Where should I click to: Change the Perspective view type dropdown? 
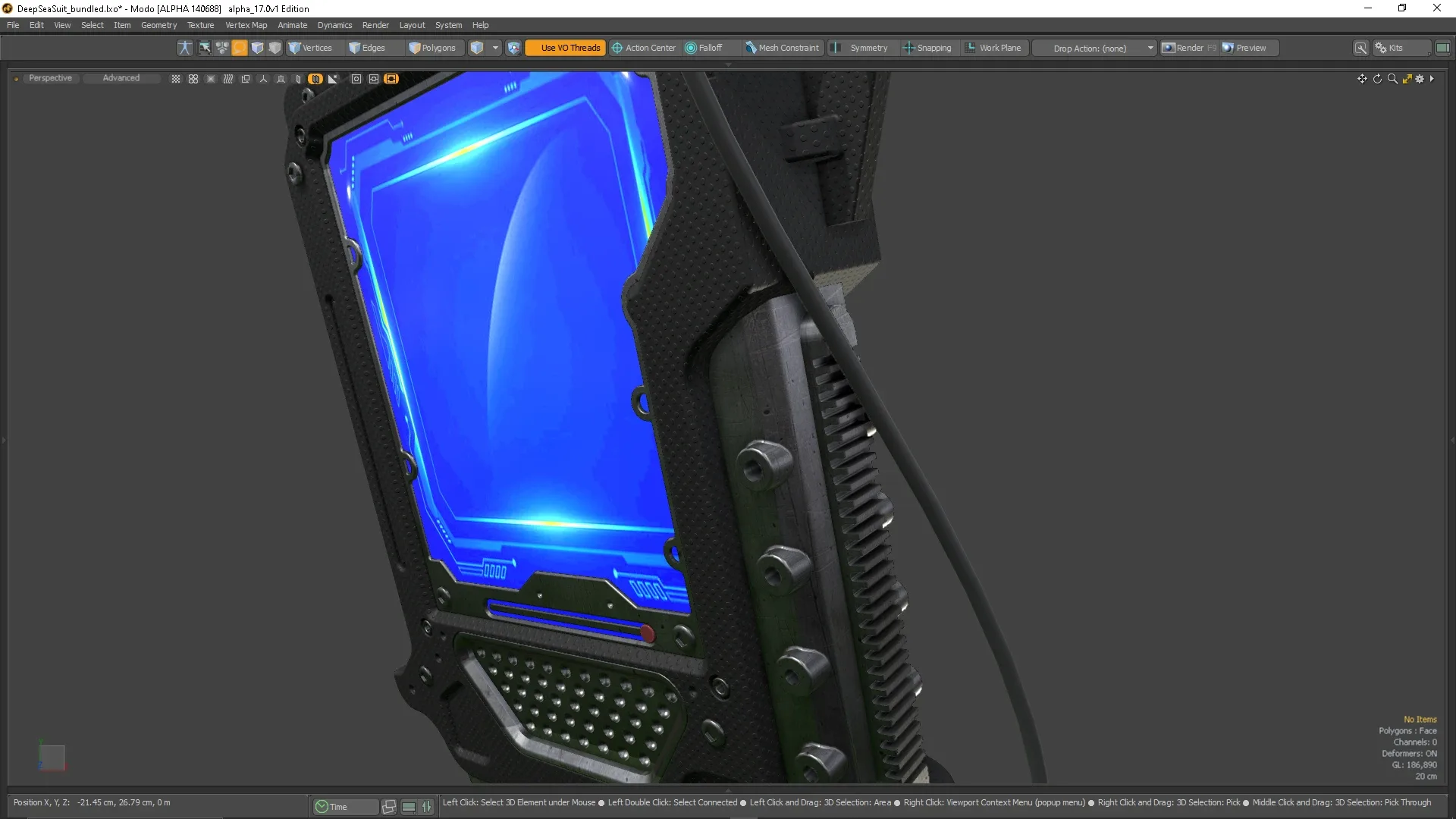(x=50, y=78)
